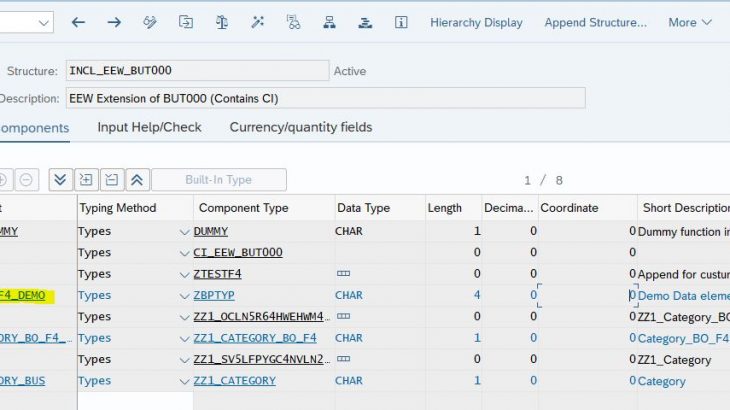Image resolution: width=730 pixels, height=410 pixels.
Task: Go back with the left arrow icon
Action: (x=78, y=22)
